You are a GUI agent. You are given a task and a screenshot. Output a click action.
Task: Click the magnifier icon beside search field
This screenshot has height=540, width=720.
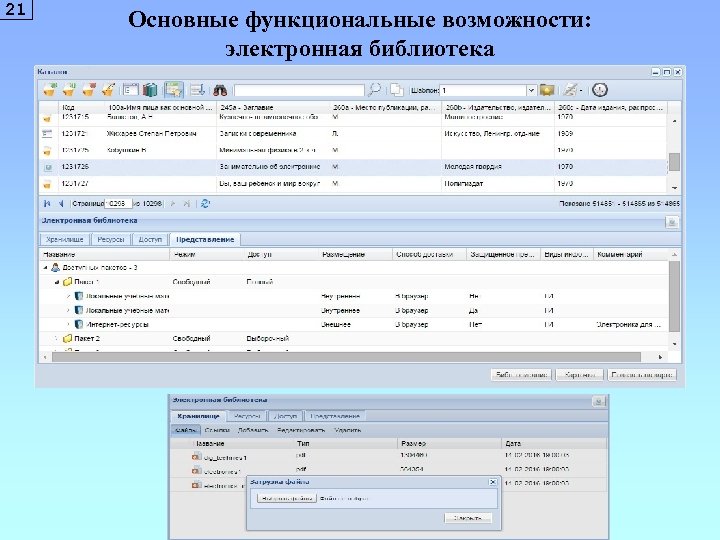(x=374, y=90)
